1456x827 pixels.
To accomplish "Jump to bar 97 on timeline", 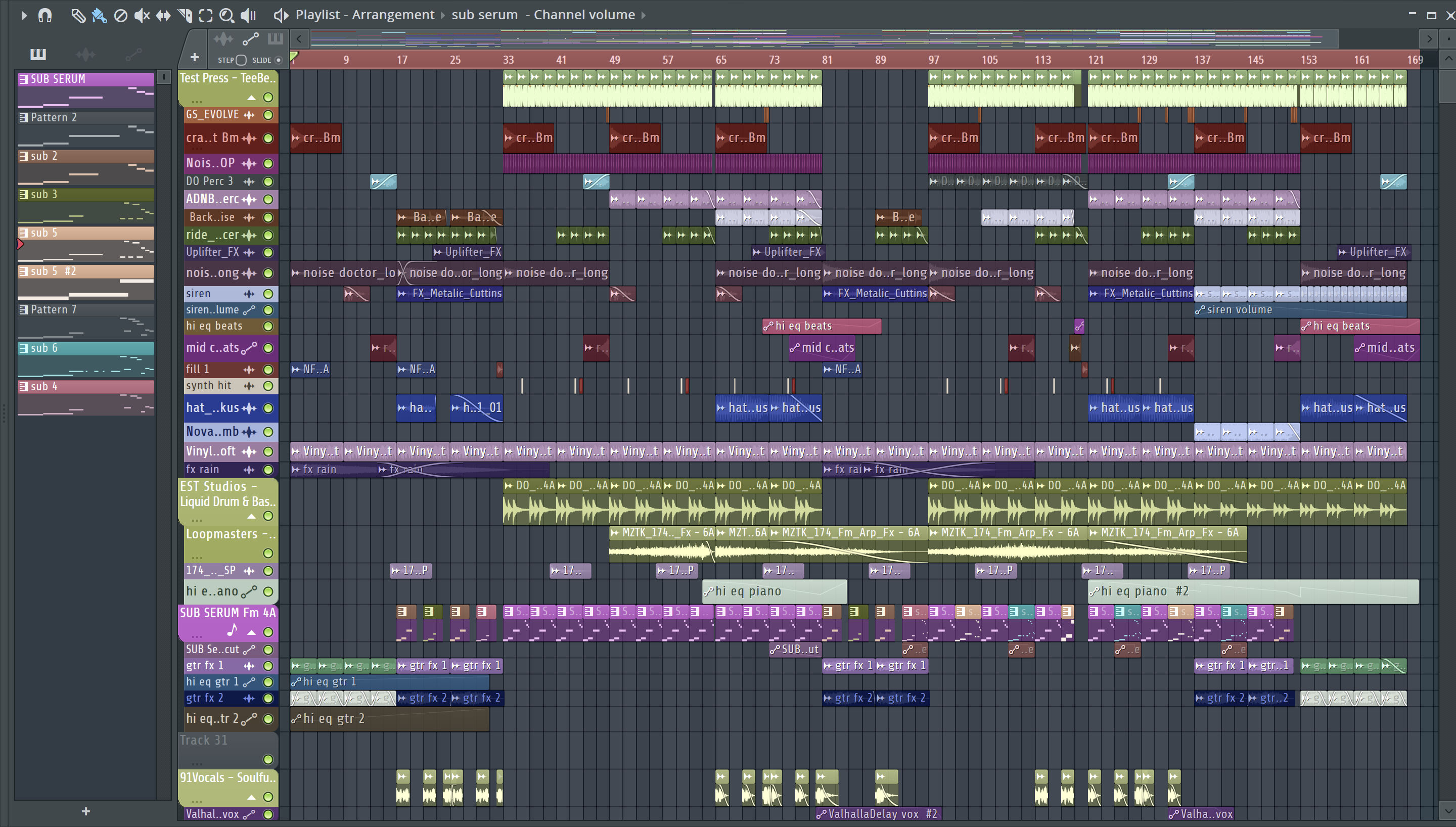I will pos(934,60).
